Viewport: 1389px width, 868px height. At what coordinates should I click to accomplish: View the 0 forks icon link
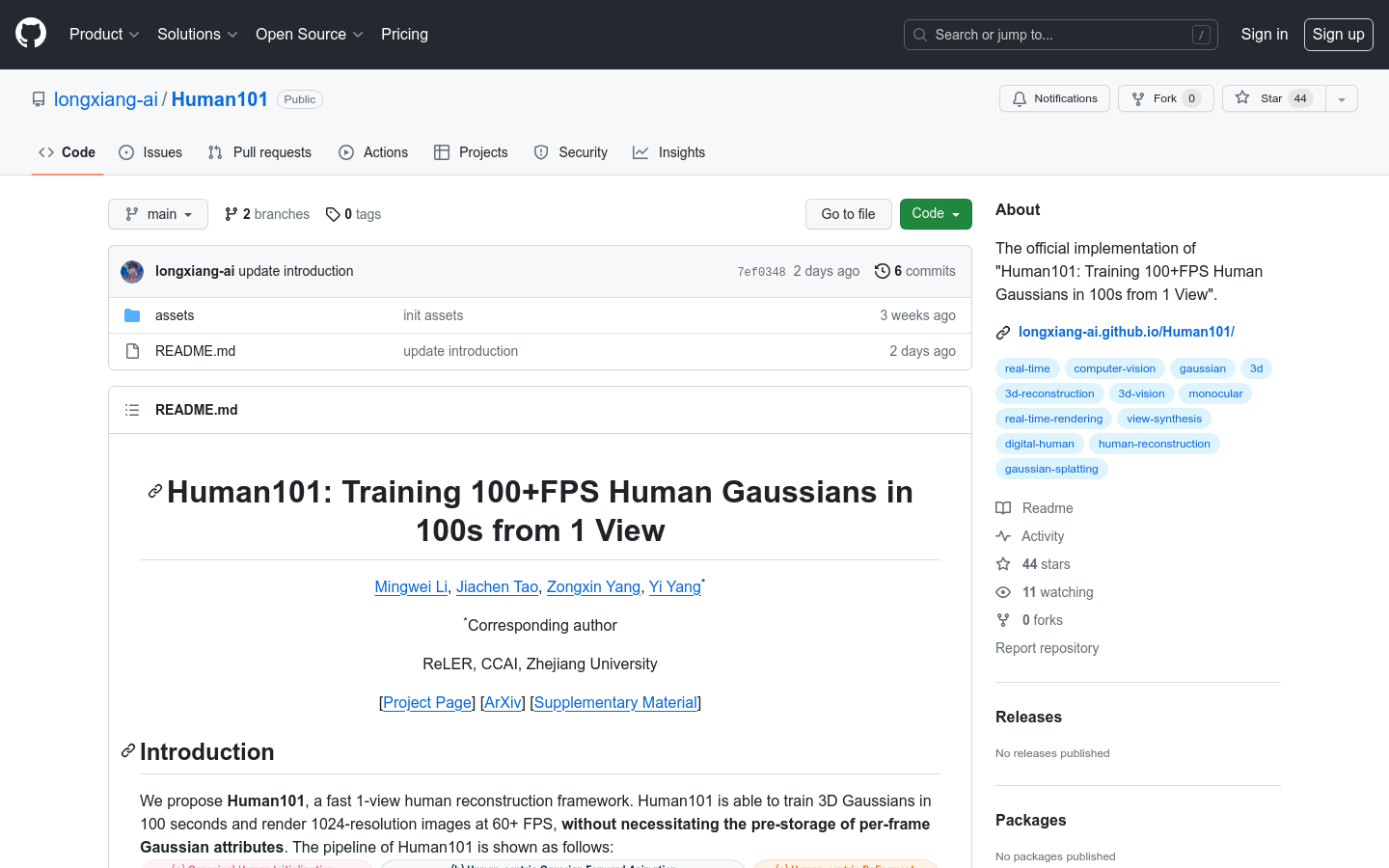pos(1003,620)
